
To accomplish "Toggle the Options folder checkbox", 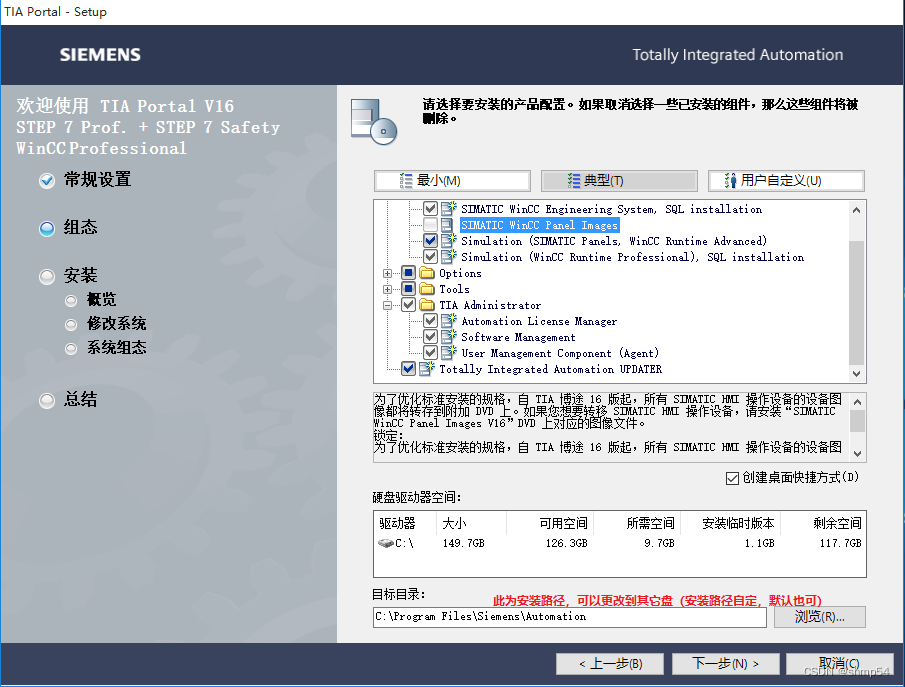I will tap(408, 272).
